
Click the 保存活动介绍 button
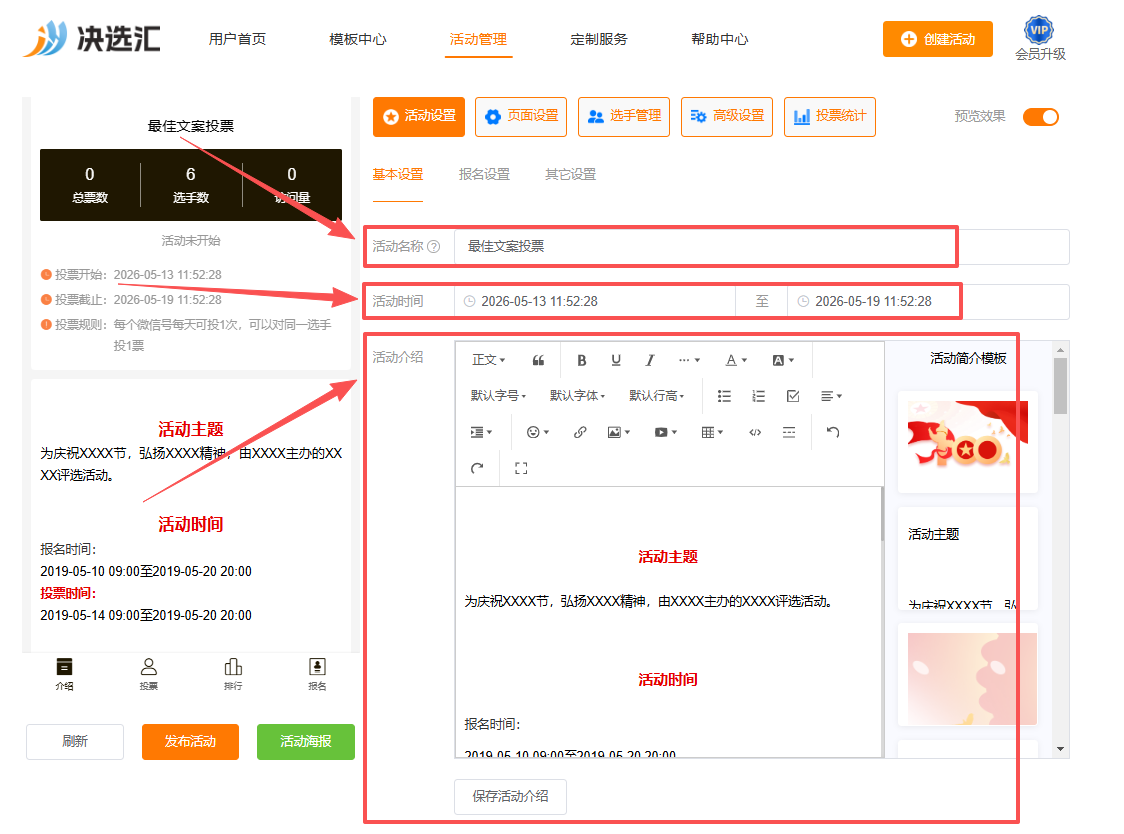pyautogui.click(x=510, y=796)
